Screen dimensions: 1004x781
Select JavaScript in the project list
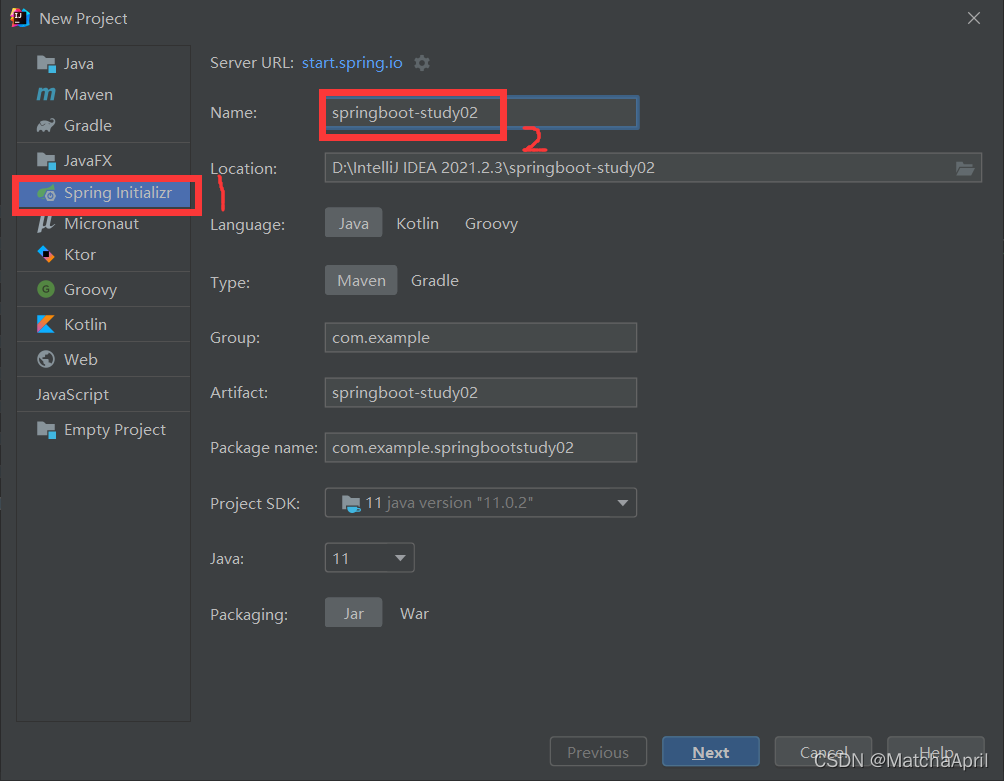pos(72,394)
